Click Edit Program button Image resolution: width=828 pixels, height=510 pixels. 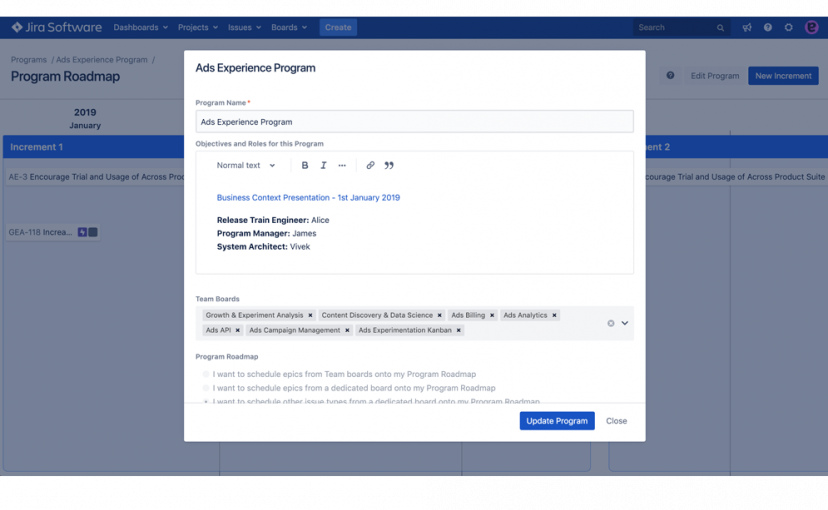[x=714, y=75]
